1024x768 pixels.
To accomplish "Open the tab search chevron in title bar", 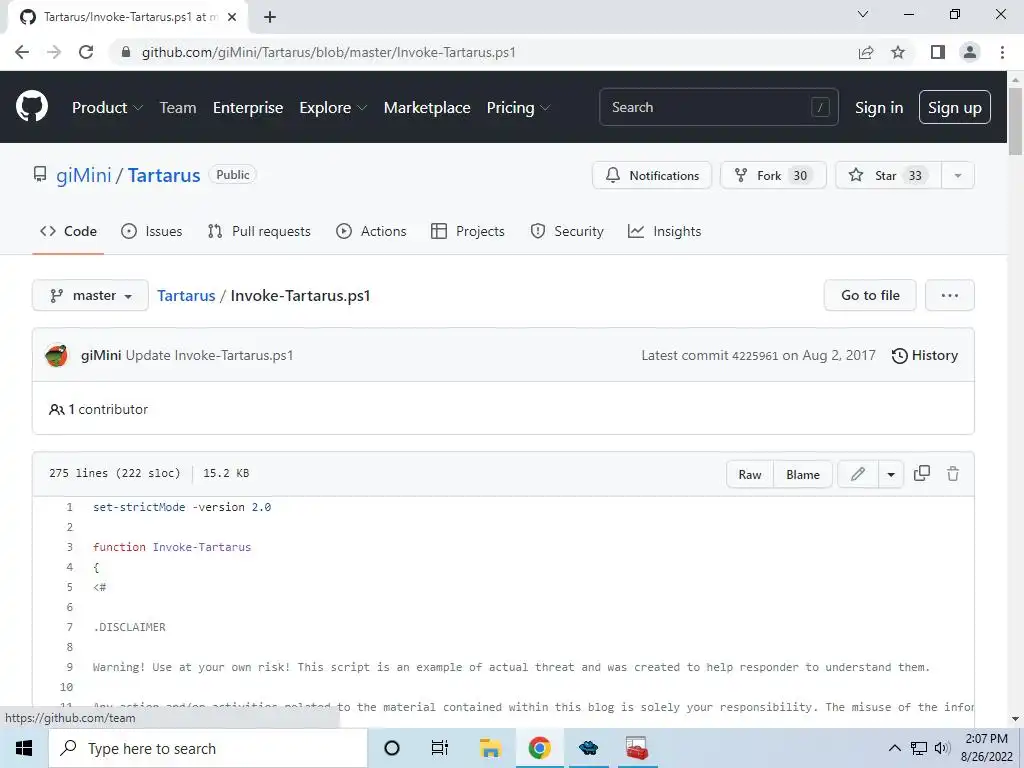I will tap(863, 14).
